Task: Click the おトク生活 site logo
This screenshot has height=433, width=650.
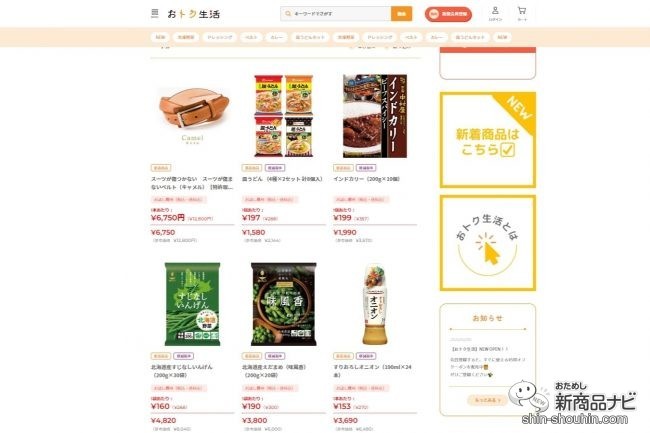Action: click(x=194, y=14)
